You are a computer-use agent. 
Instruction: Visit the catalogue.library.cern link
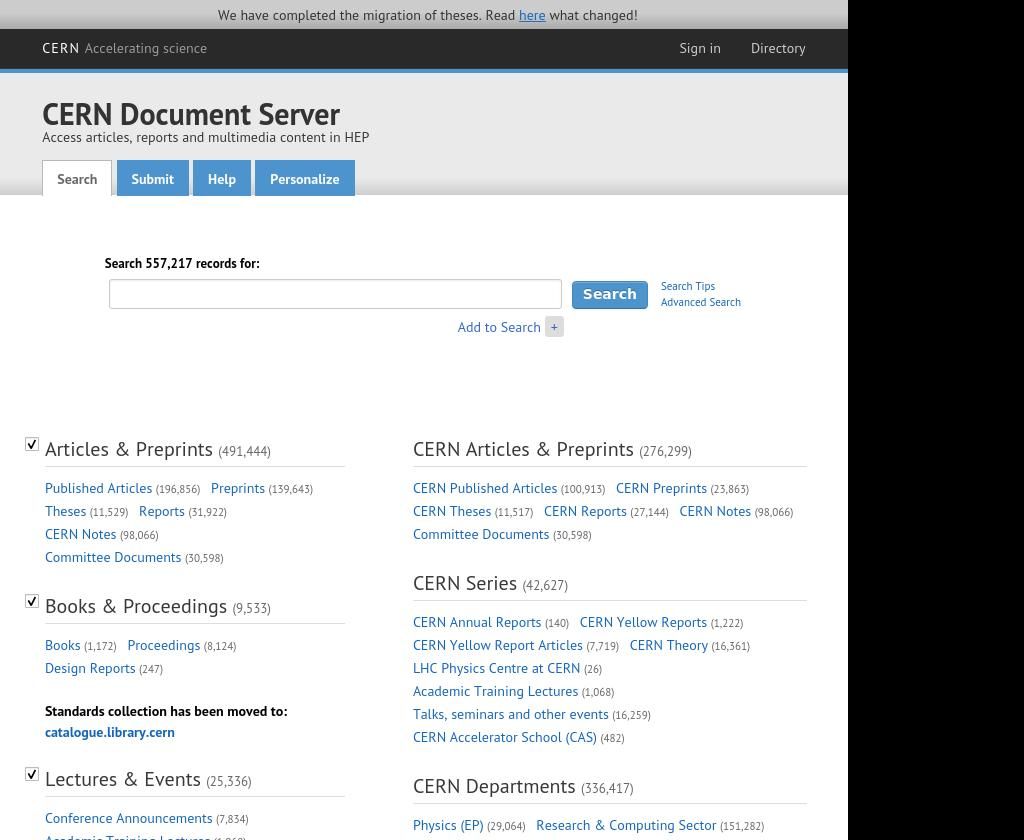coord(110,732)
